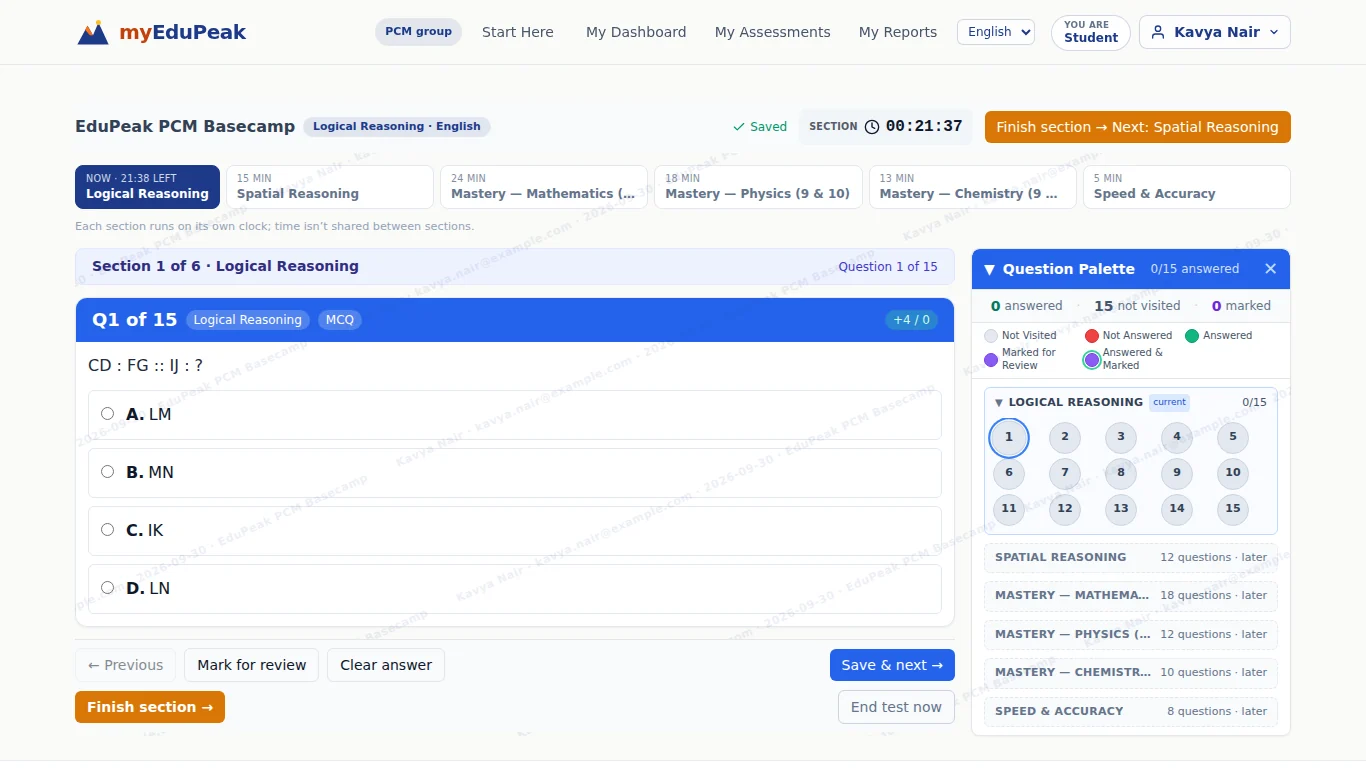
Task: Click the myEduPeak mountain logo icon
Action: 93,32
